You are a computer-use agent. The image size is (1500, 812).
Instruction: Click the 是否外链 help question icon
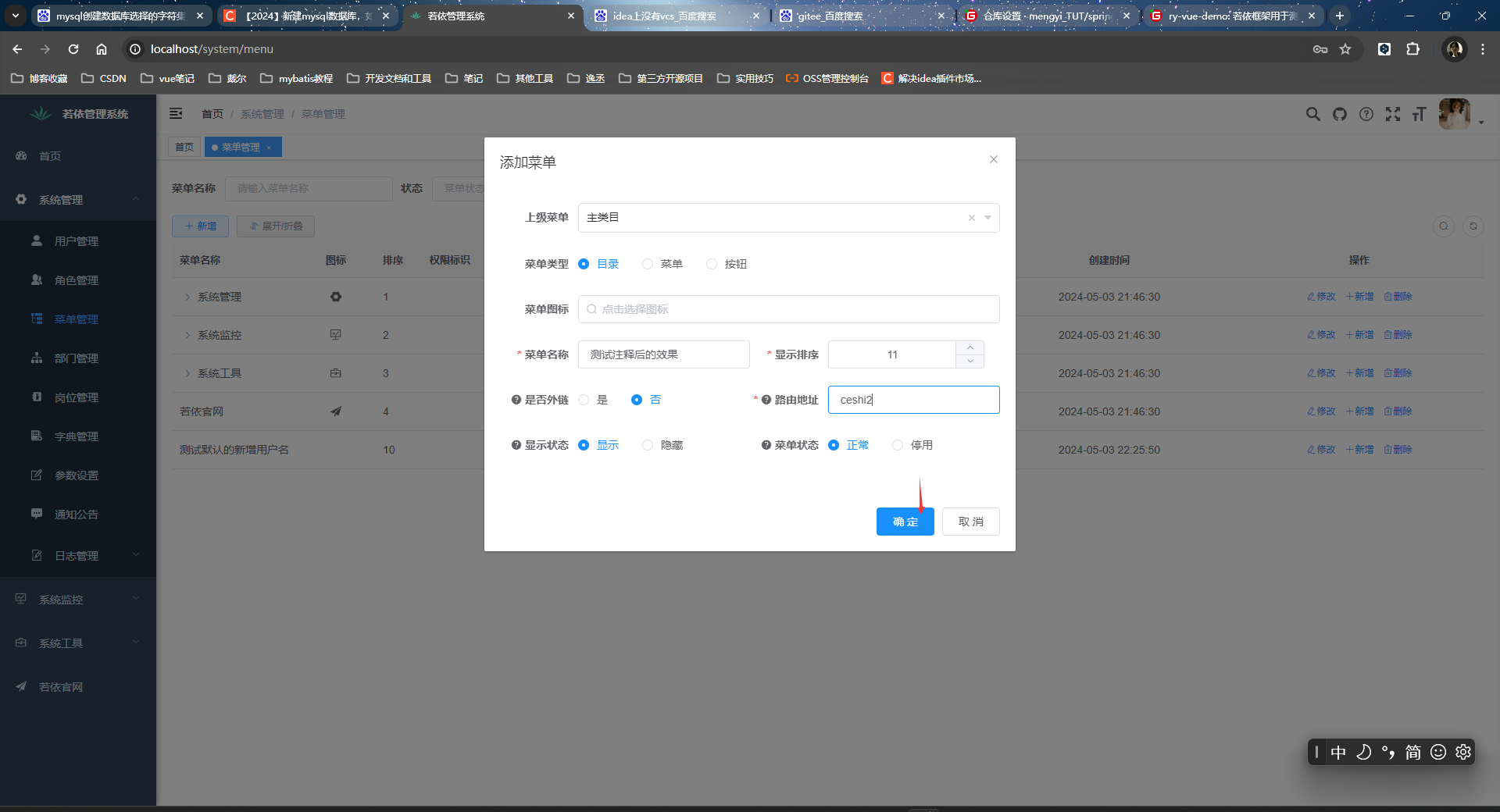point(516,400)
